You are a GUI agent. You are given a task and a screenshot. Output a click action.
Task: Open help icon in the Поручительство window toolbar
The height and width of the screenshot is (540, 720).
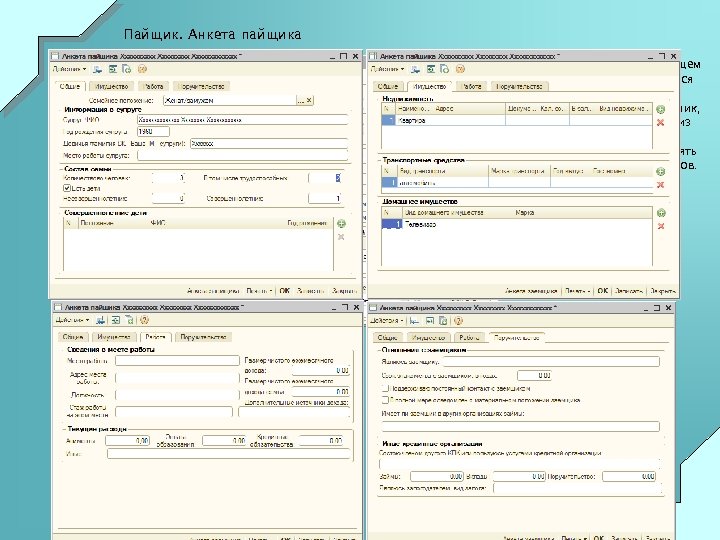pyautogui.click(x=458, y=321)
